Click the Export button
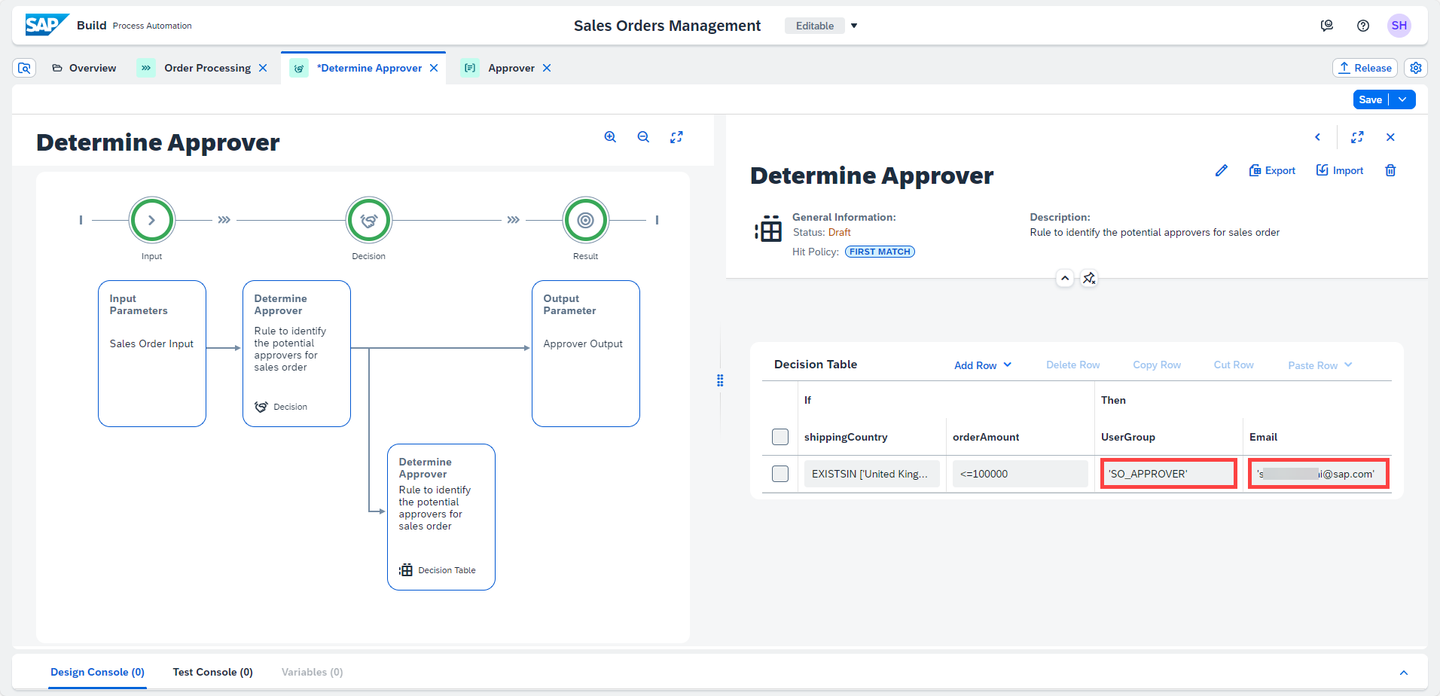 1272,171
